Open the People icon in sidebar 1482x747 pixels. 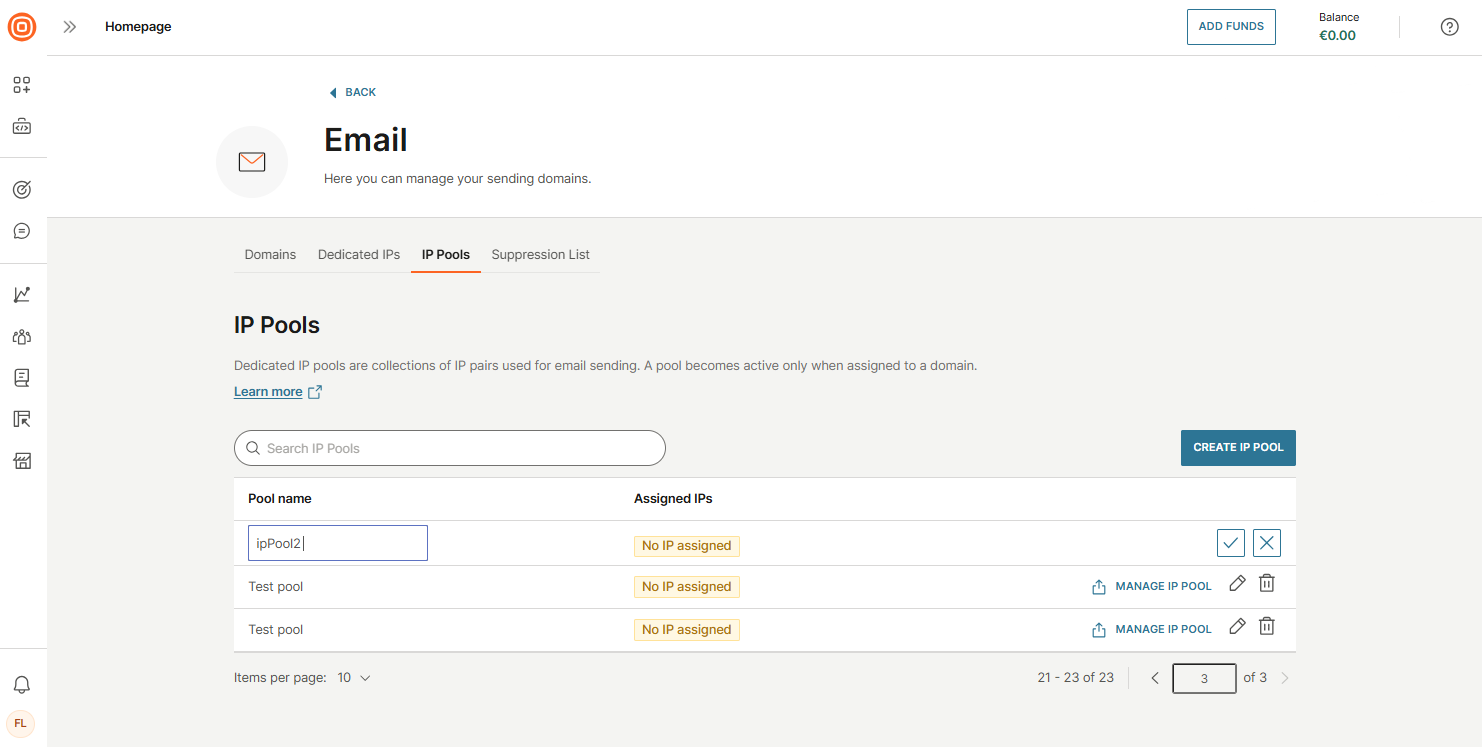click(22, 337)
